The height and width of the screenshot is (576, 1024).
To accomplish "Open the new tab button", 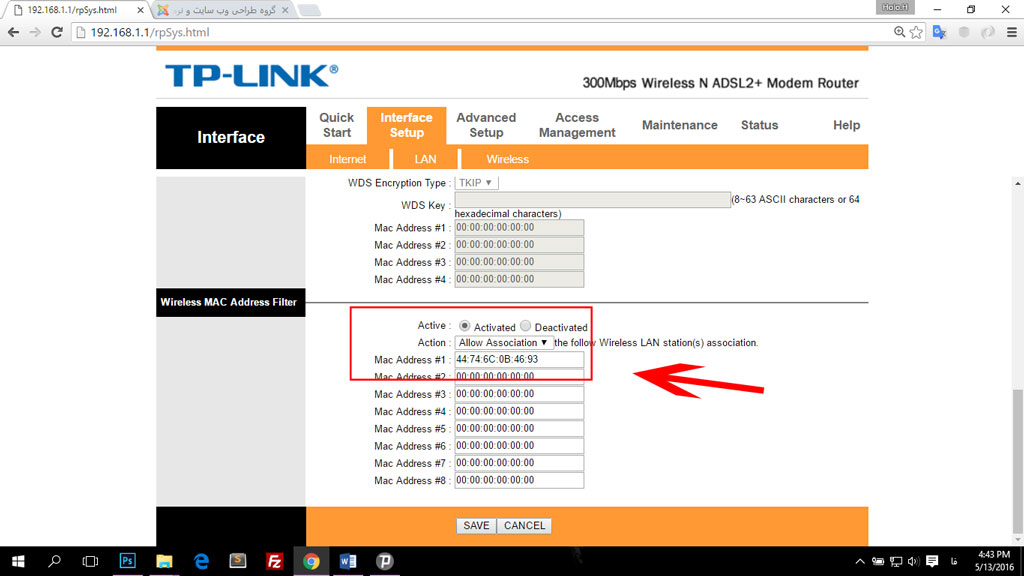I will click(x=309, y=10).
